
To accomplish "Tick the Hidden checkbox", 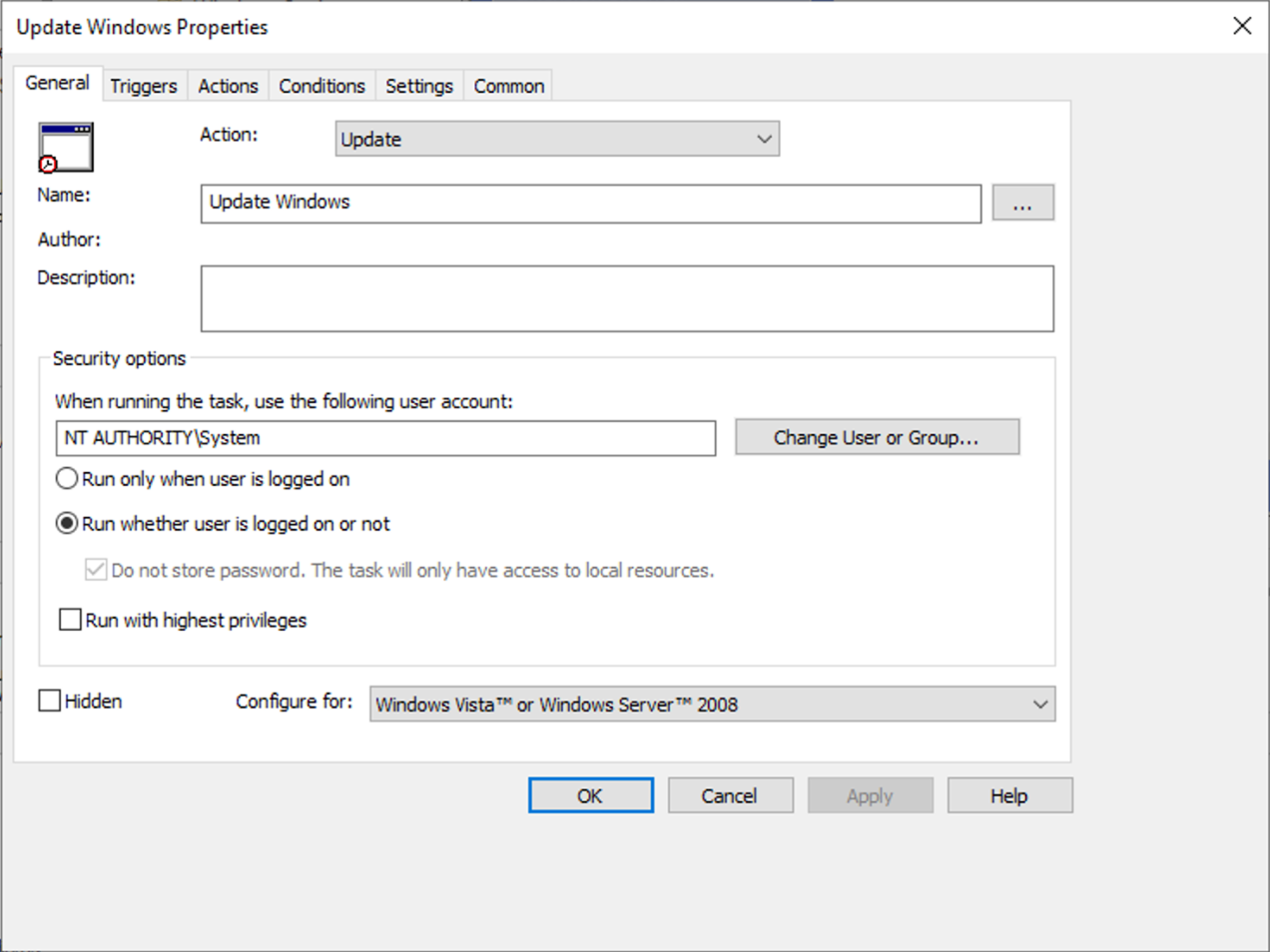I will coord(50,702).
